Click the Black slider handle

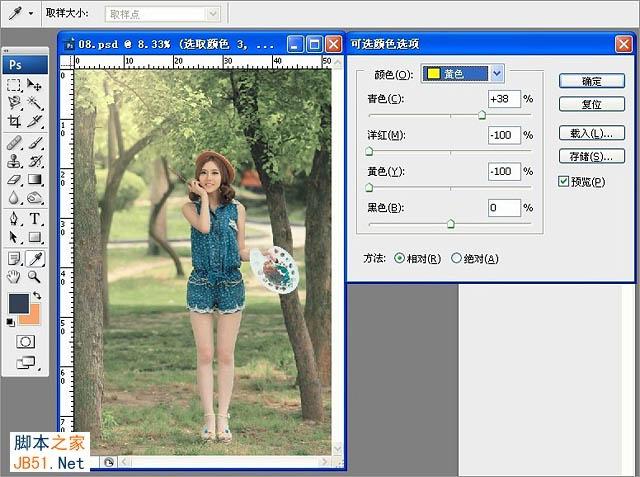[x=451, y=224]
